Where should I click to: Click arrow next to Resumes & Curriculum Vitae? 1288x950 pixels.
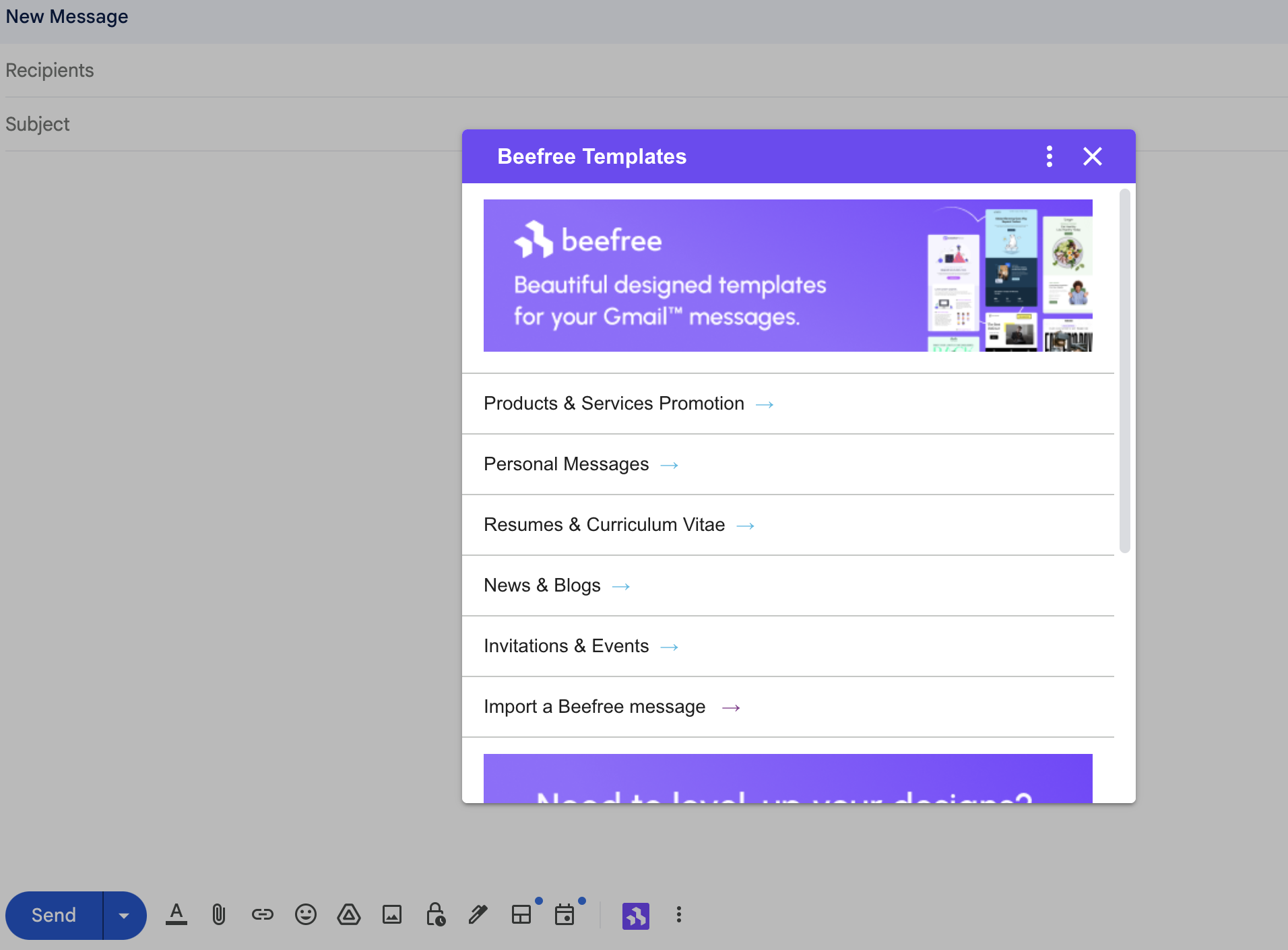pyautogui.click(x=745, y=526)
